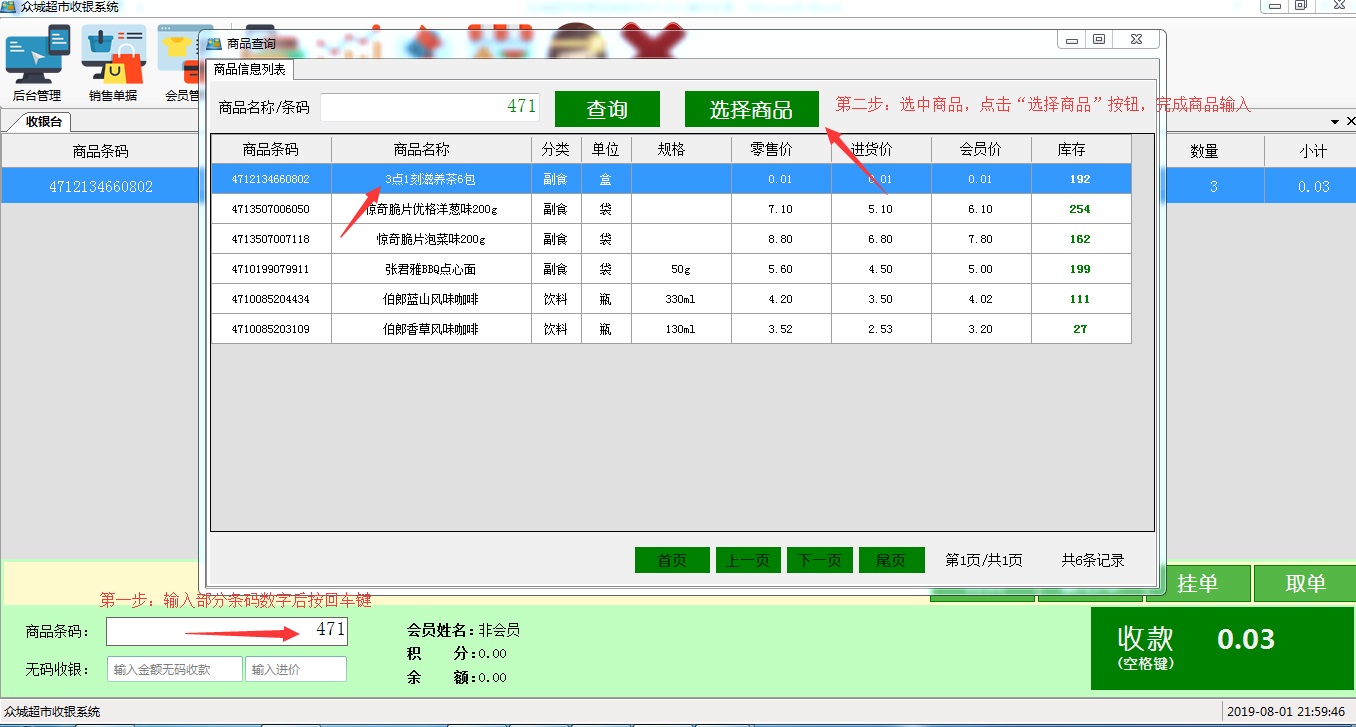Click the 库存 column header
1356x727 pixels.
pyautogui.click(x=1081, y=149)
